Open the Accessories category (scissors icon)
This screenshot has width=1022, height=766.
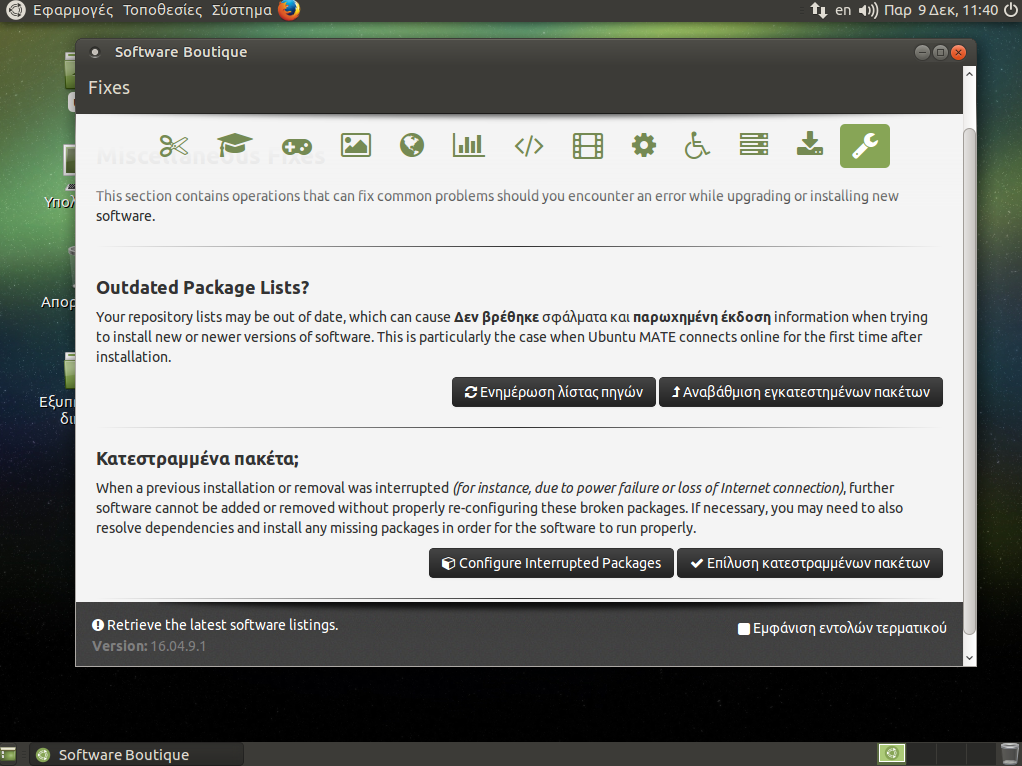pyautogui.click(x=174, y=146)
